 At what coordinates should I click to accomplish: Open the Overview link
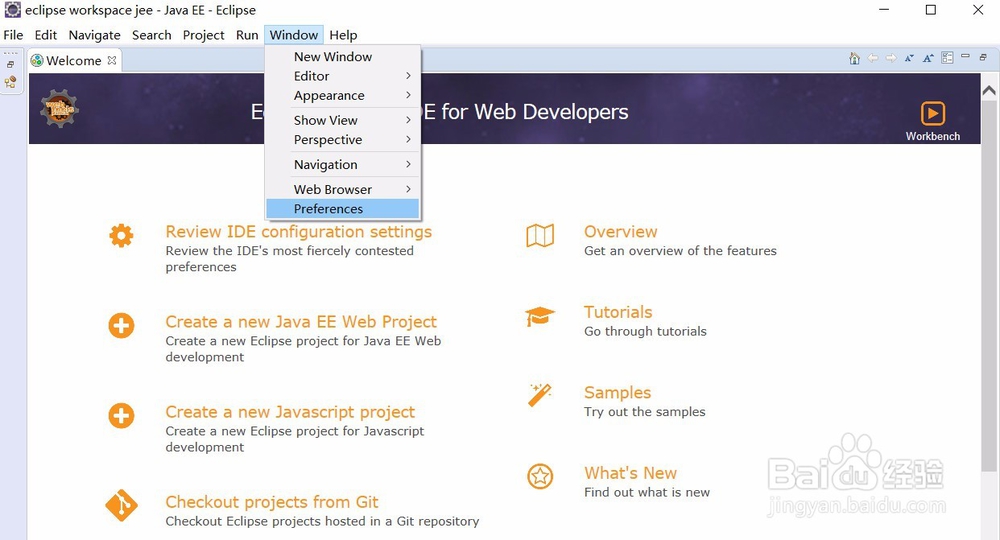[x=621, y=231]
